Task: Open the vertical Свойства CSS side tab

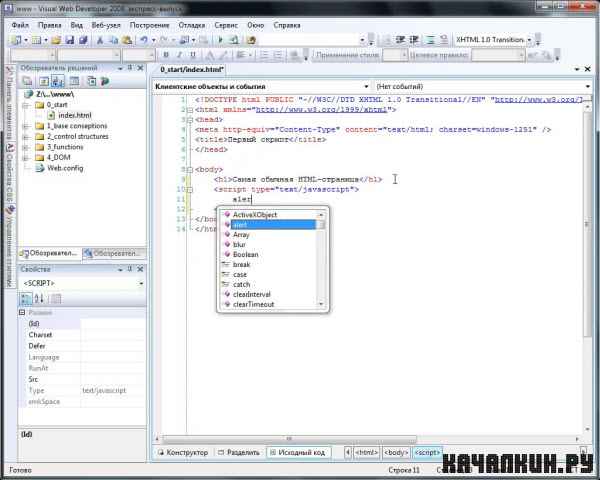Action: click(10, 173)
